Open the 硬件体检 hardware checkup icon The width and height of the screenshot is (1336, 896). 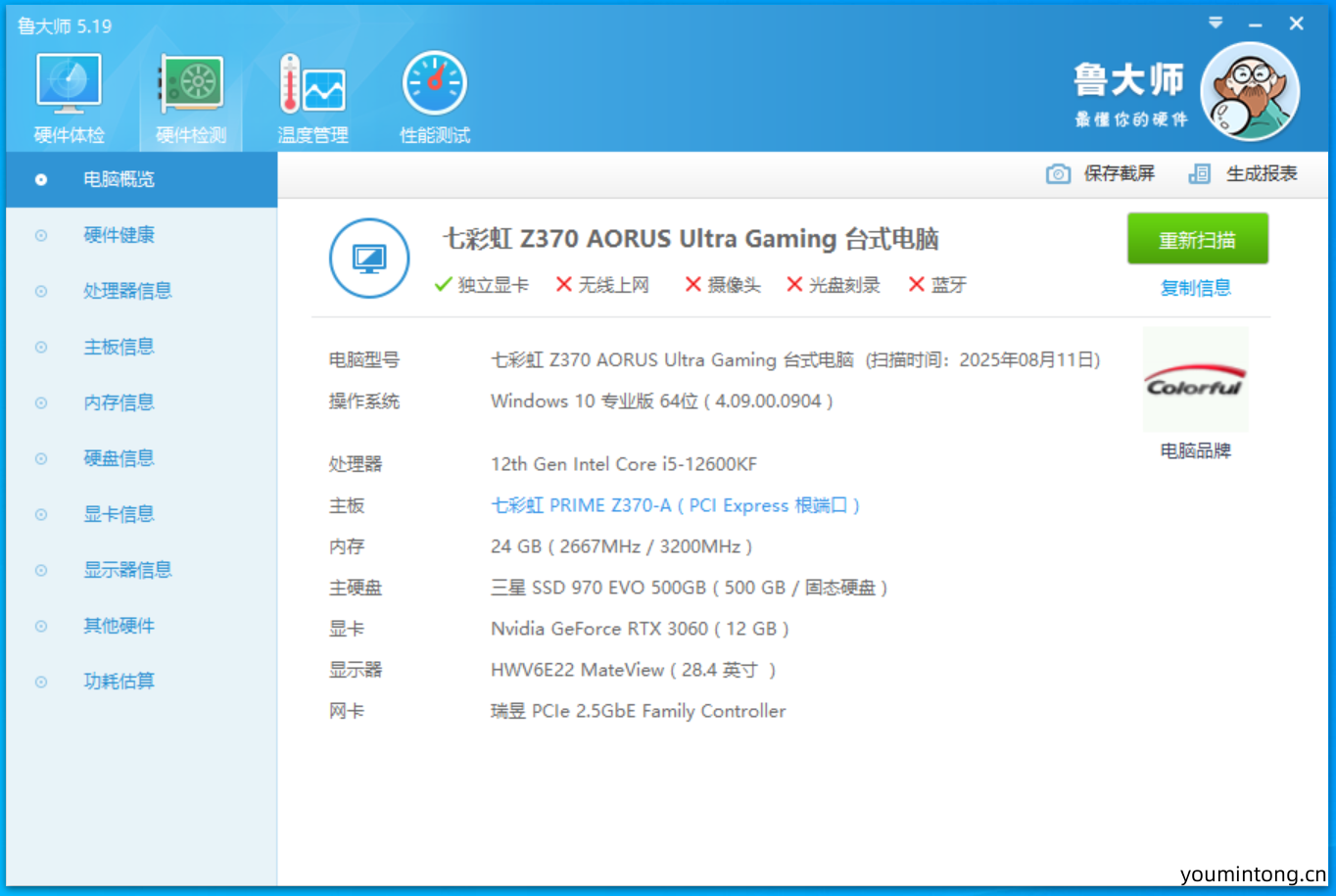[x=69, y=85]
